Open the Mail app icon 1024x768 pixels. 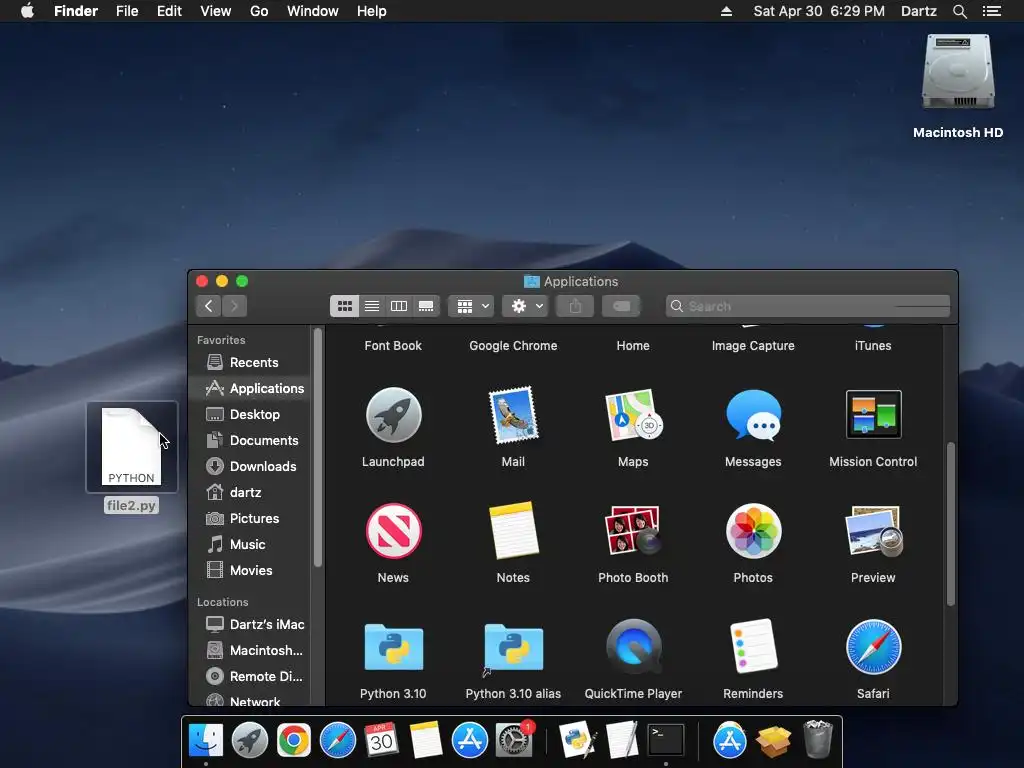pyautogui.click(x=513, y=415)
